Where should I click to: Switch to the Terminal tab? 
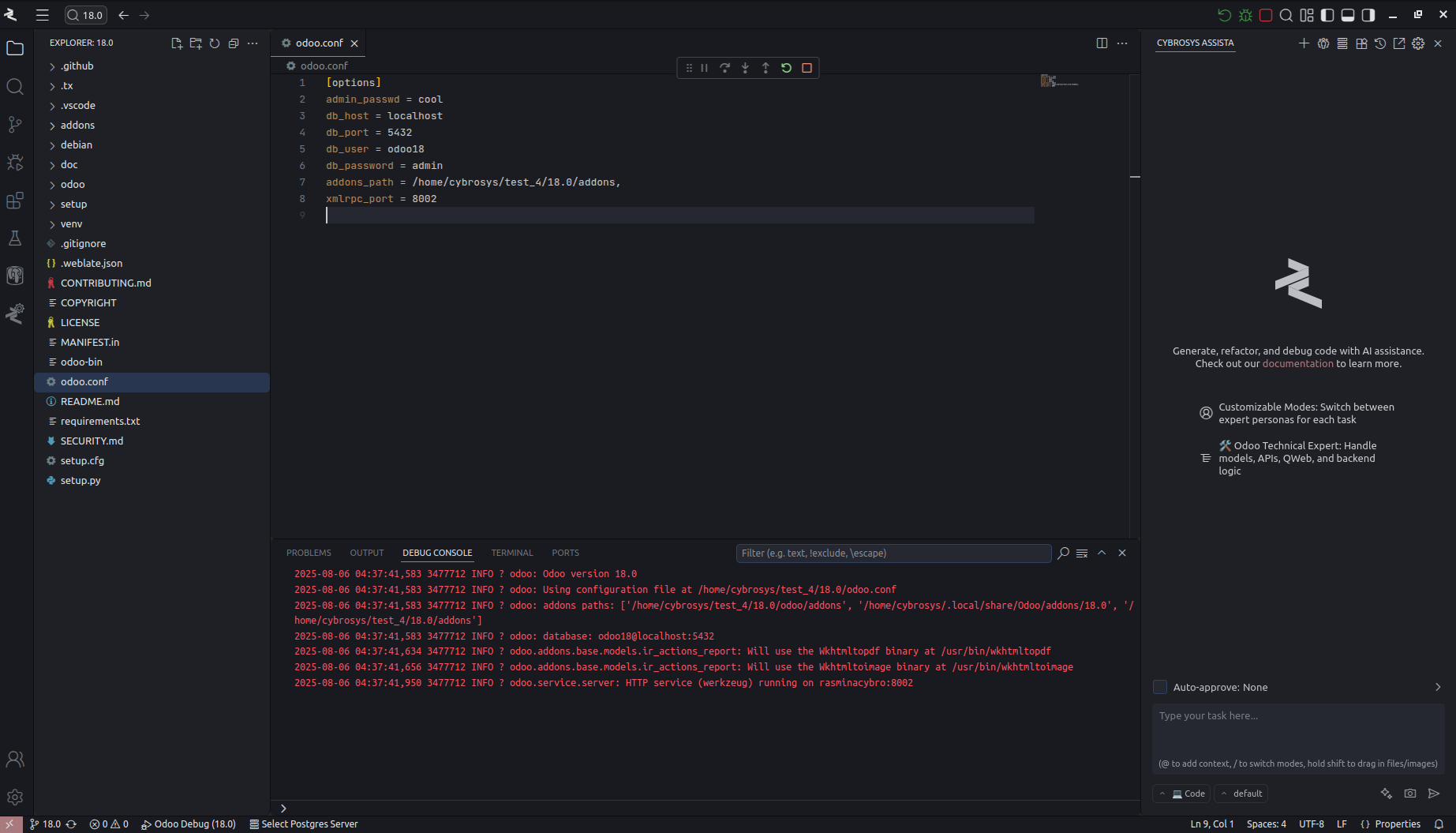[x=512, y=553]
